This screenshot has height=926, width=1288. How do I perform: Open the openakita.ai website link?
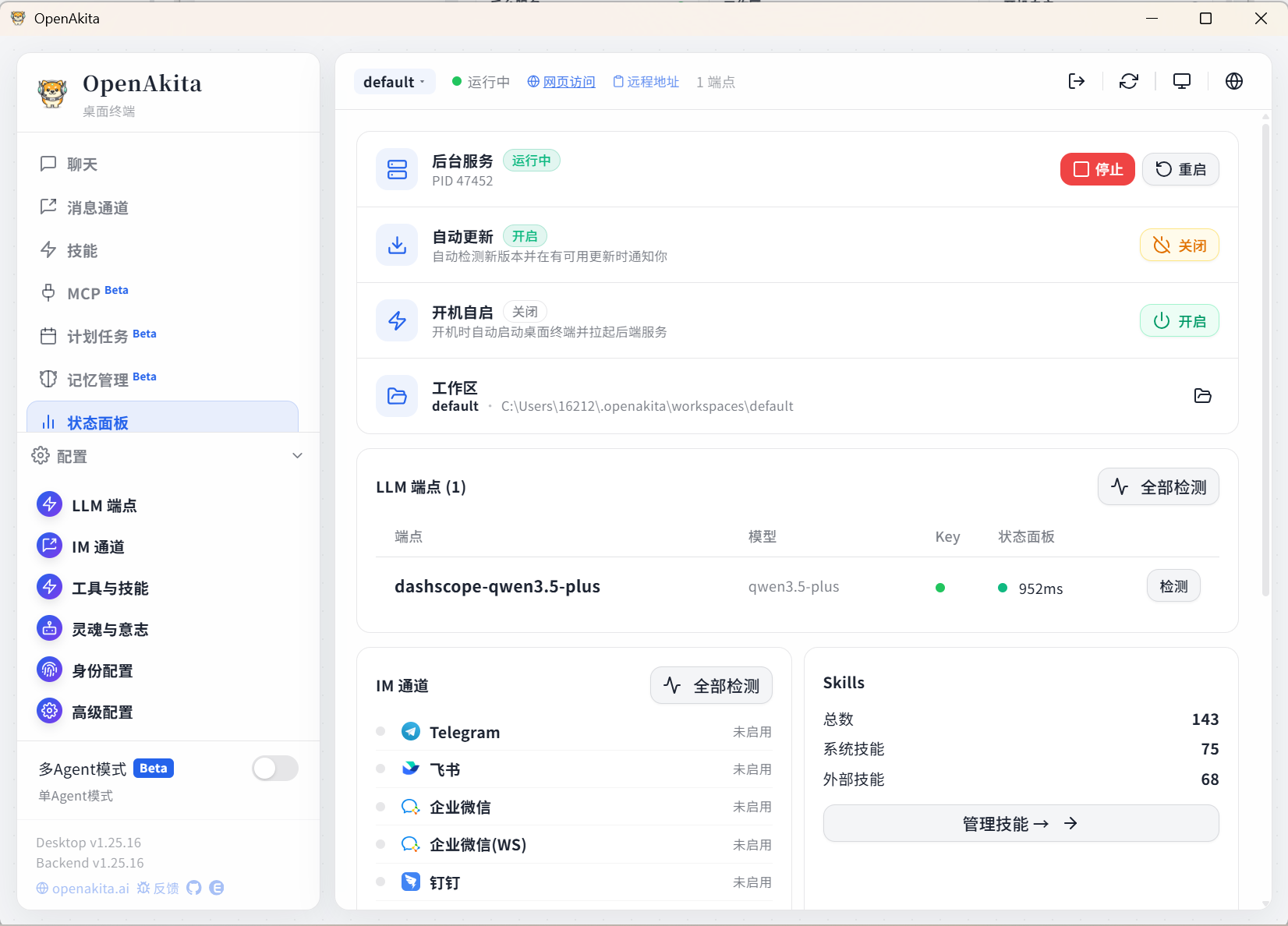83,888
